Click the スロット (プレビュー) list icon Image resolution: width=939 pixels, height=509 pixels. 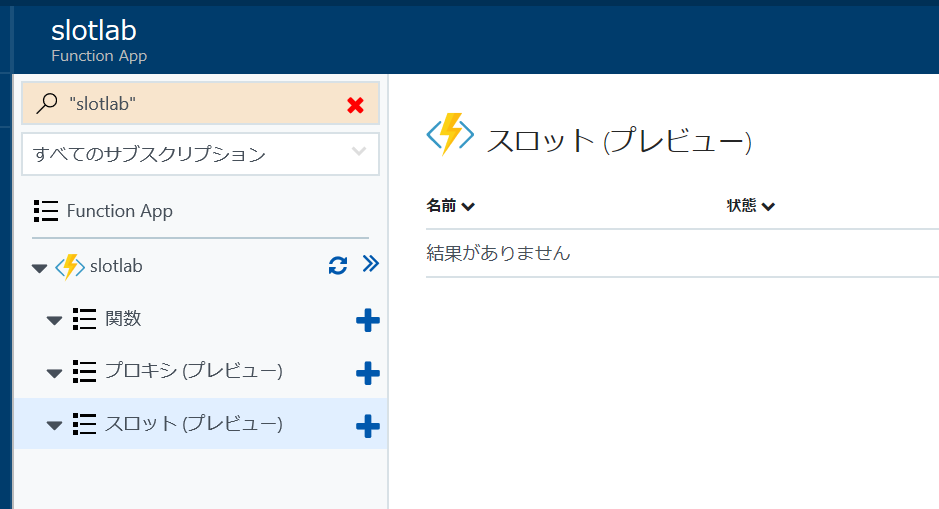click(84, 424)
